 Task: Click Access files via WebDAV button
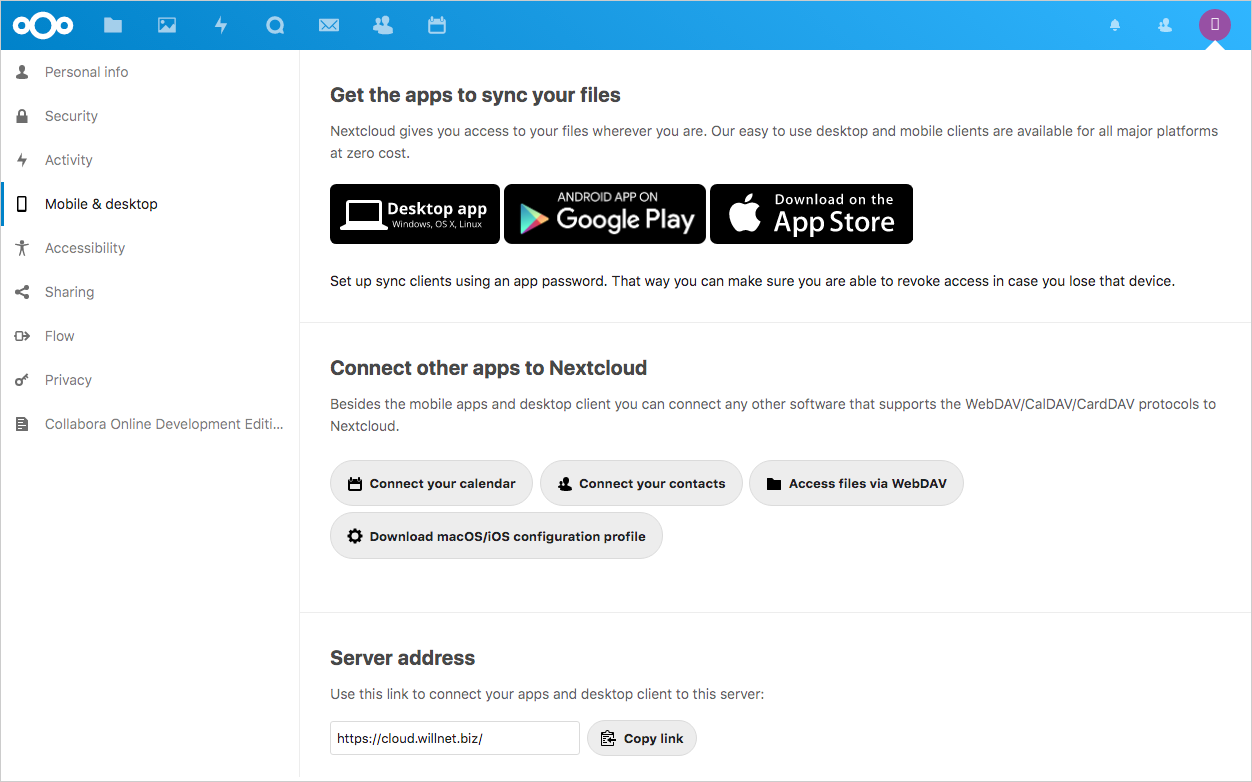pos(856,484)
